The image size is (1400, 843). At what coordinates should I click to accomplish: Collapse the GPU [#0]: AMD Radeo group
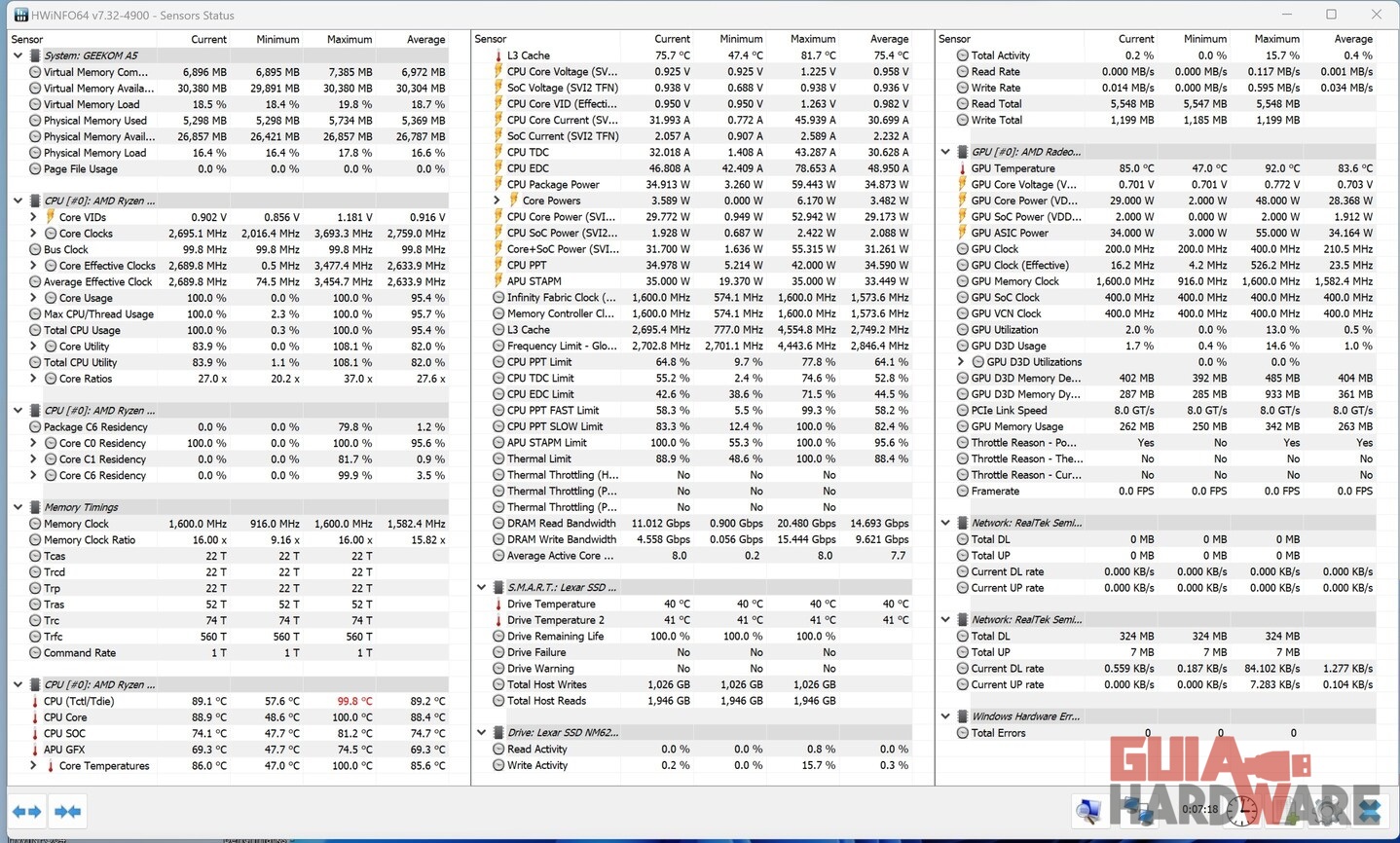(x=944, y=152)
